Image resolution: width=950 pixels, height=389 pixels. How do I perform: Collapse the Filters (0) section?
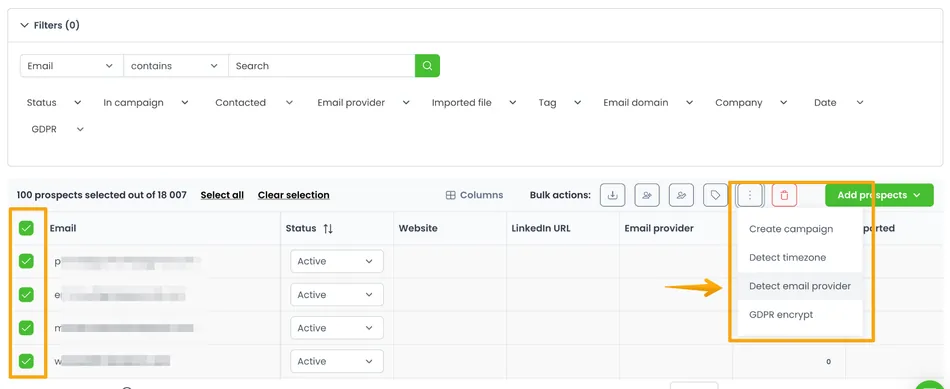50,25
